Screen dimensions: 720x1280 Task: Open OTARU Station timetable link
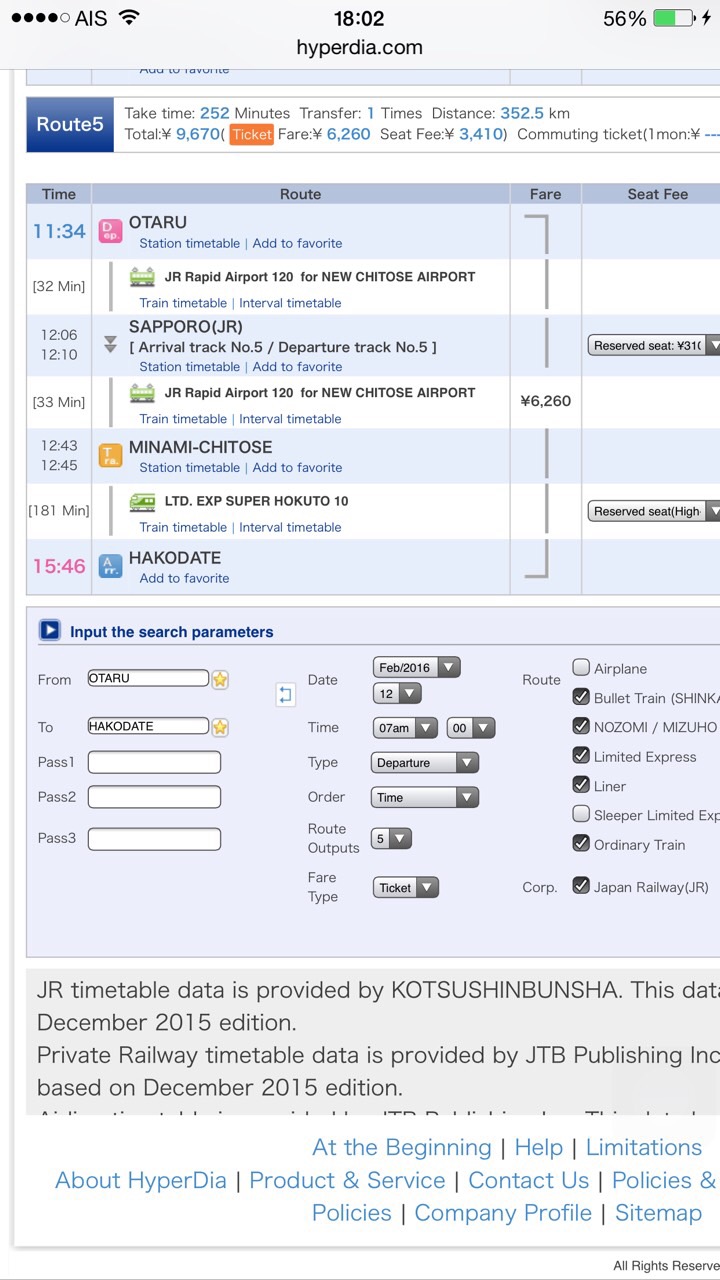click(190, 243)
